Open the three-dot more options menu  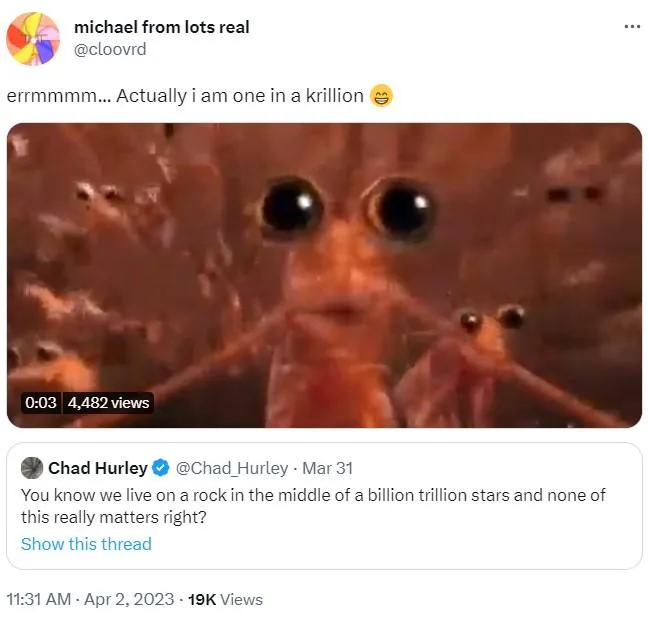pyautogui.click(x=632, y=27)
